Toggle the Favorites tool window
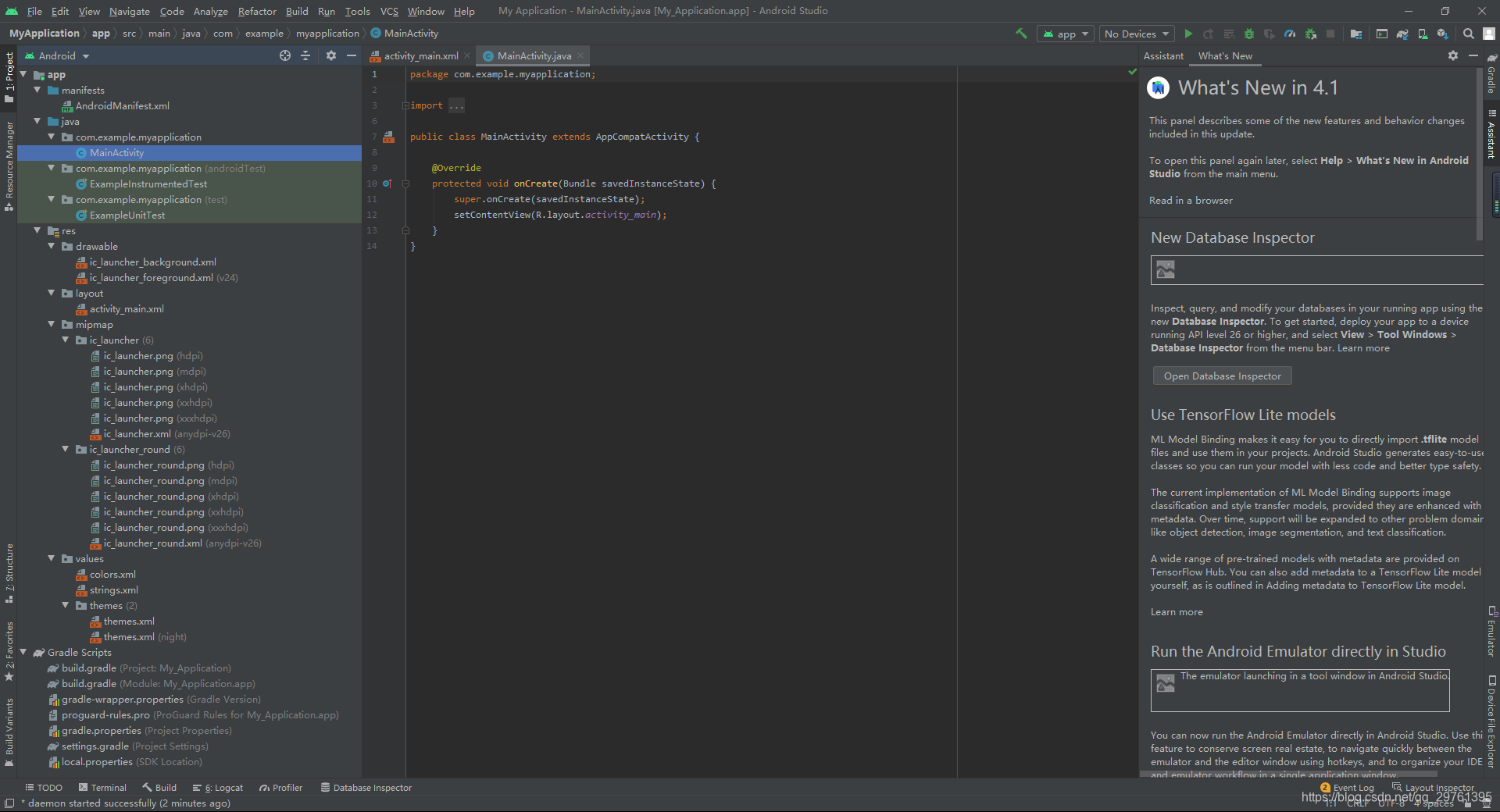 [x=9, y=651]
